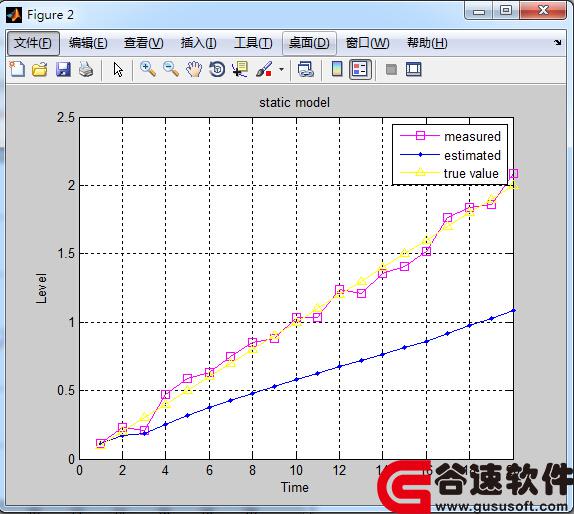Open a file with folder icon

click(x=40, y=69)
